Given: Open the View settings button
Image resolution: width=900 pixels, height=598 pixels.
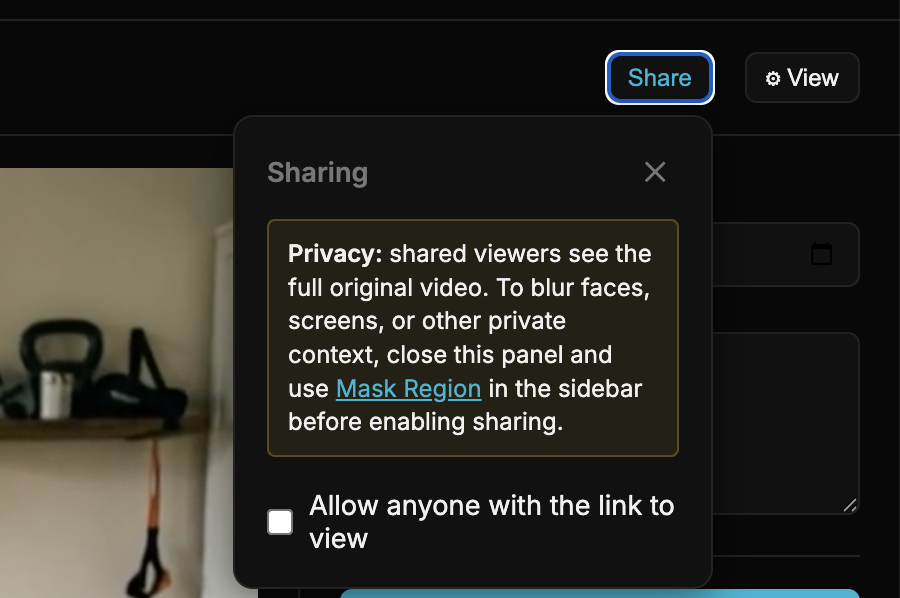Looking at the screenshot, I should coord(802,77).
